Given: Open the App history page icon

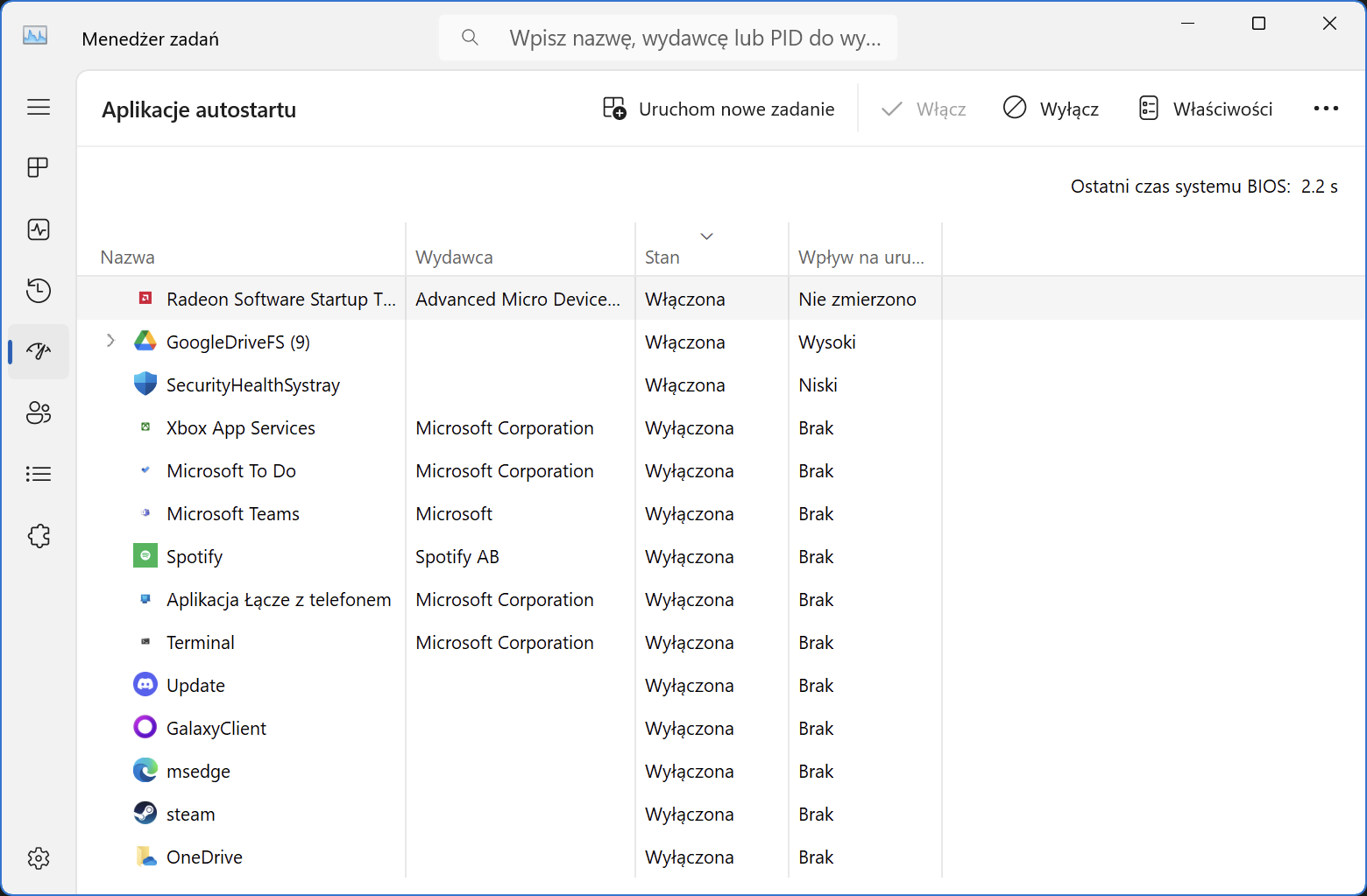Looking at the screenshot, I should (x=39, y=291).
